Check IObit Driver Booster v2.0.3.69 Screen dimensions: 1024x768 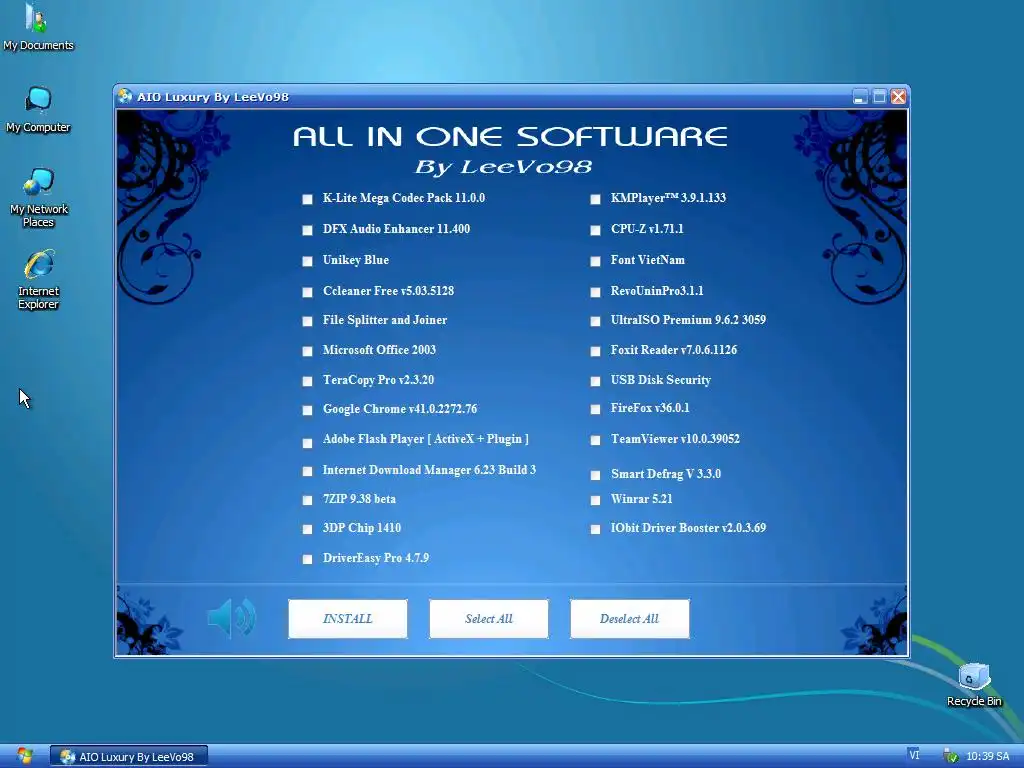(x=595, y=529)
